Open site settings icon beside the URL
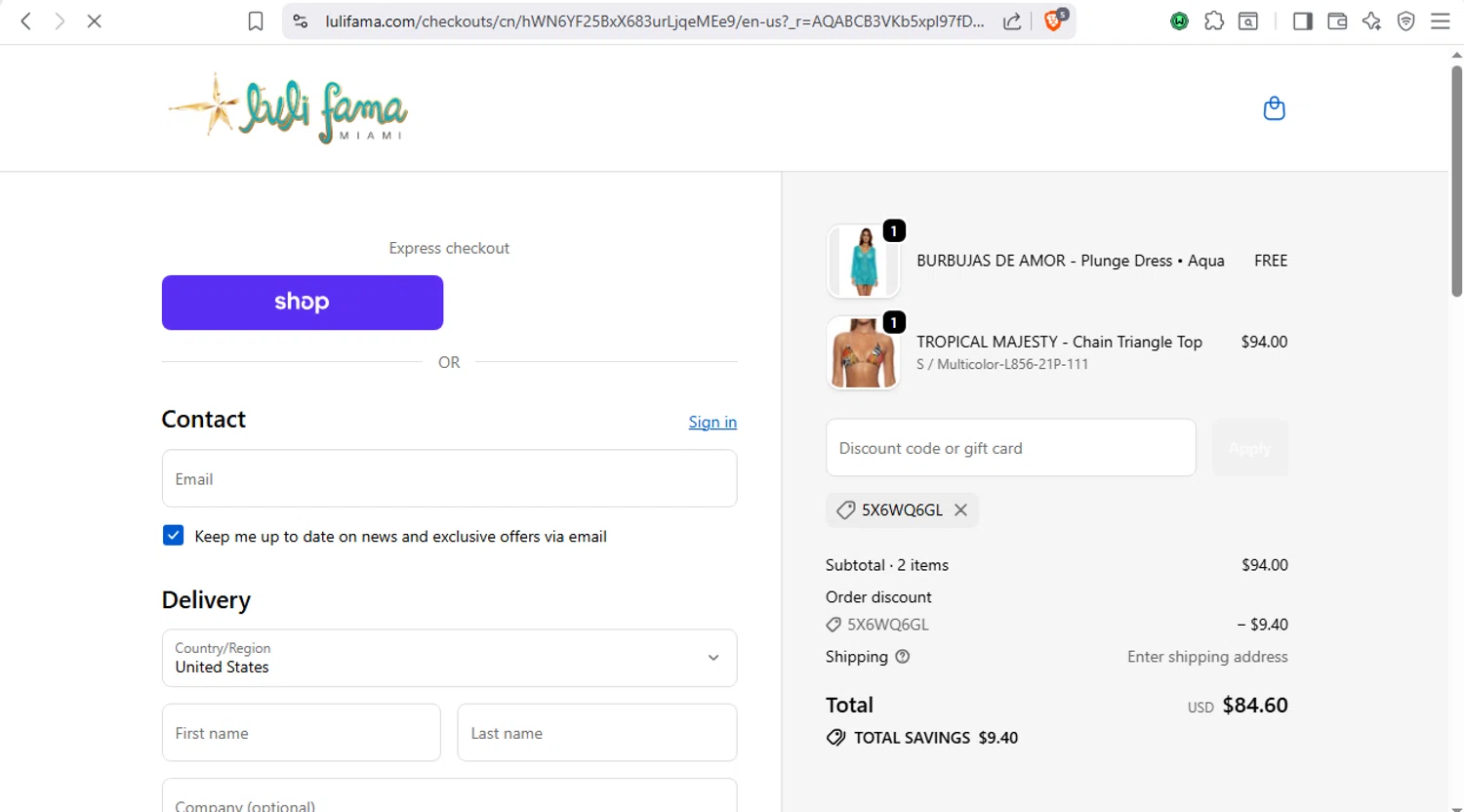The height and width of the screenshot is (812, 1464). point(301,21)
